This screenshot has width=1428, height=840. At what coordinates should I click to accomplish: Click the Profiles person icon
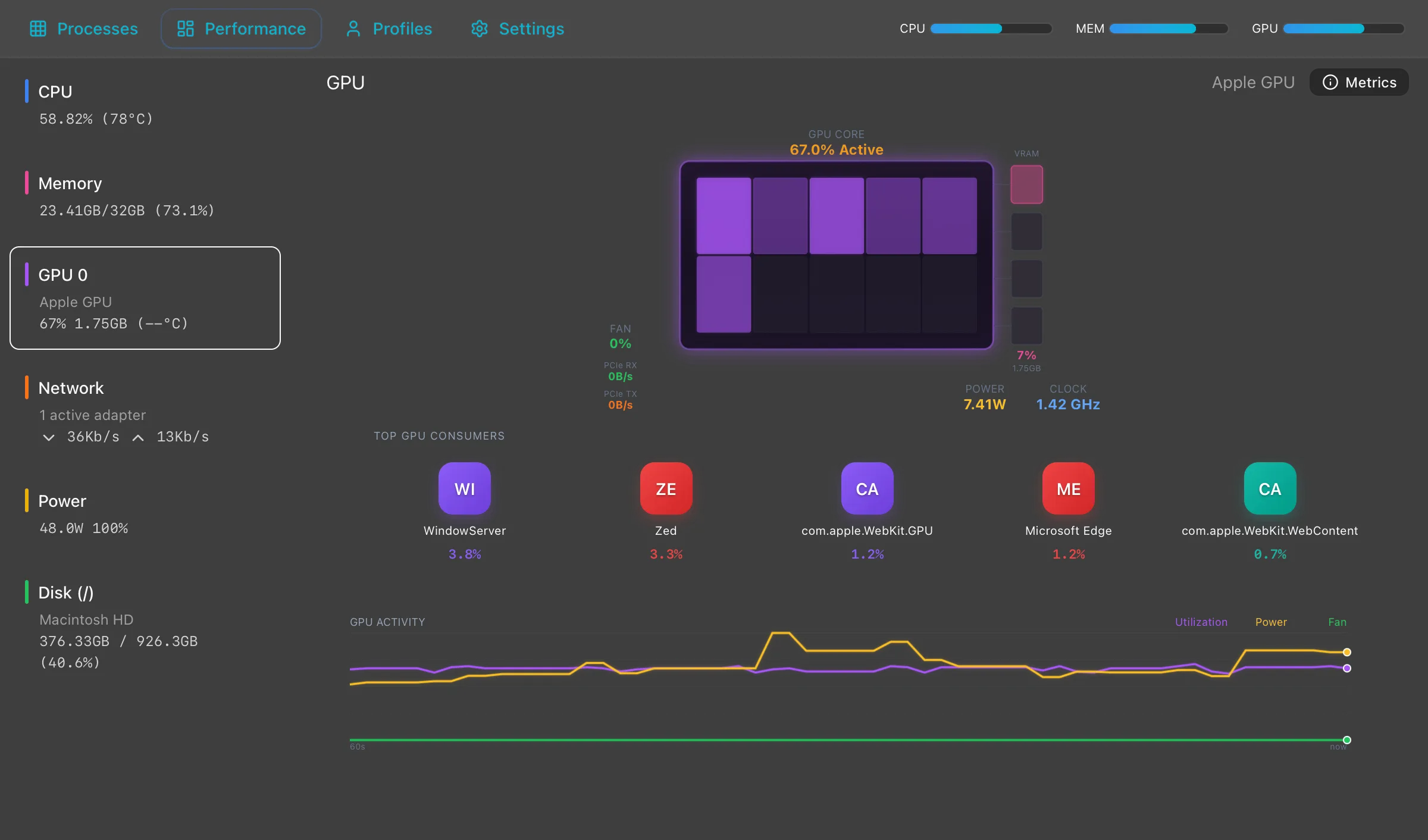pos(353,28)
